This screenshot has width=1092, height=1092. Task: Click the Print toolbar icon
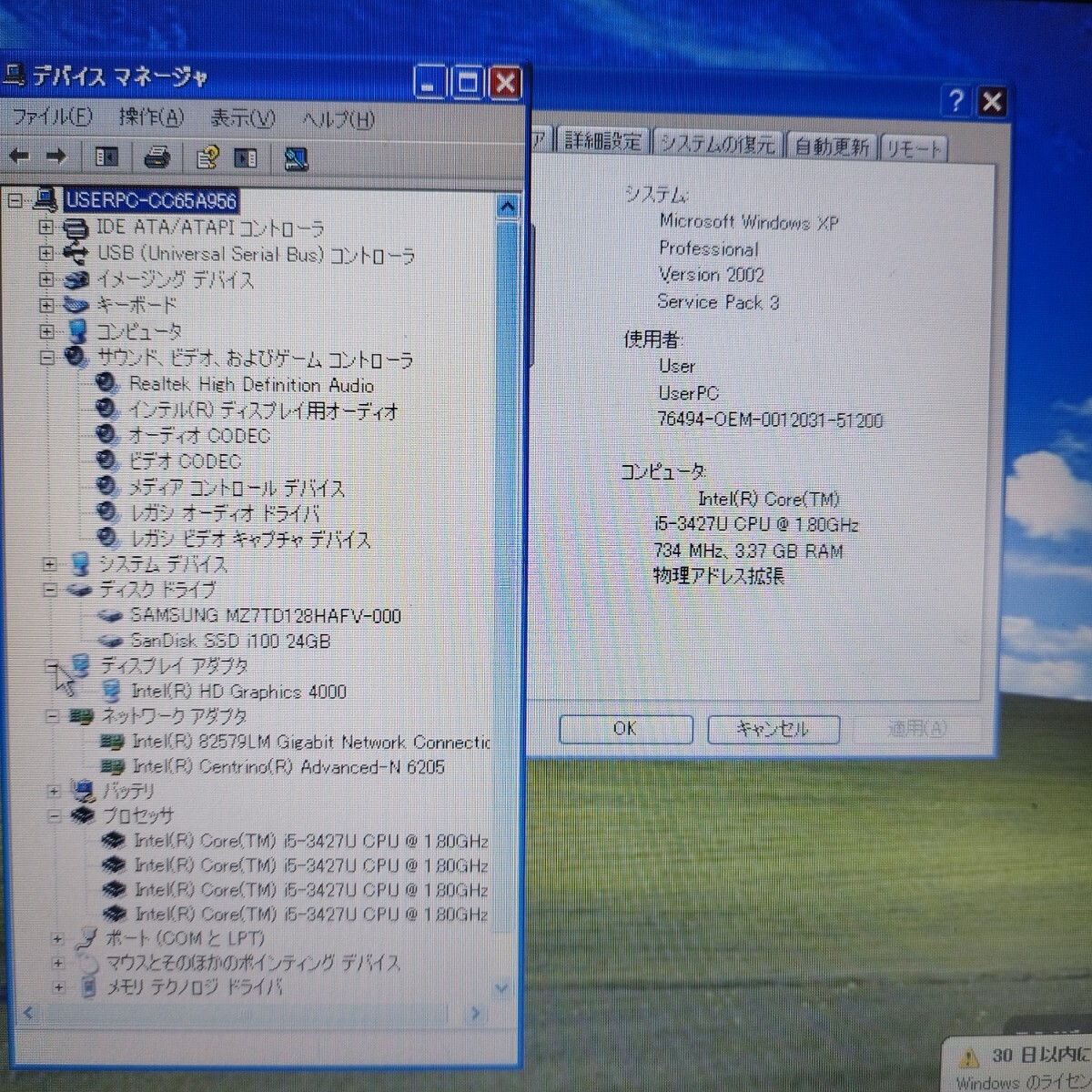pos(157,158)
